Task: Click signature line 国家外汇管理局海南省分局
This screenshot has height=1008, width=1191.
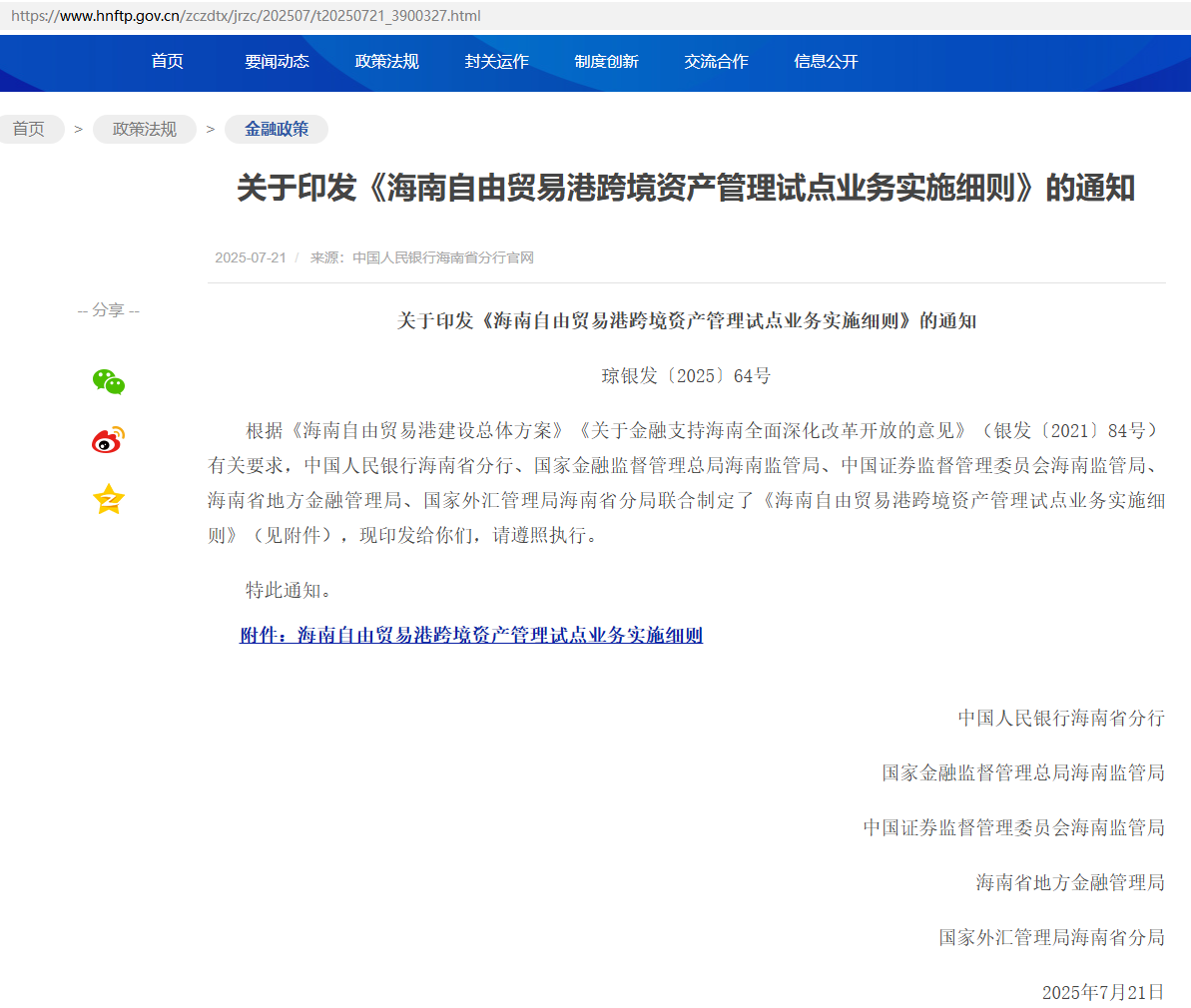Action: coord(1052,937)
